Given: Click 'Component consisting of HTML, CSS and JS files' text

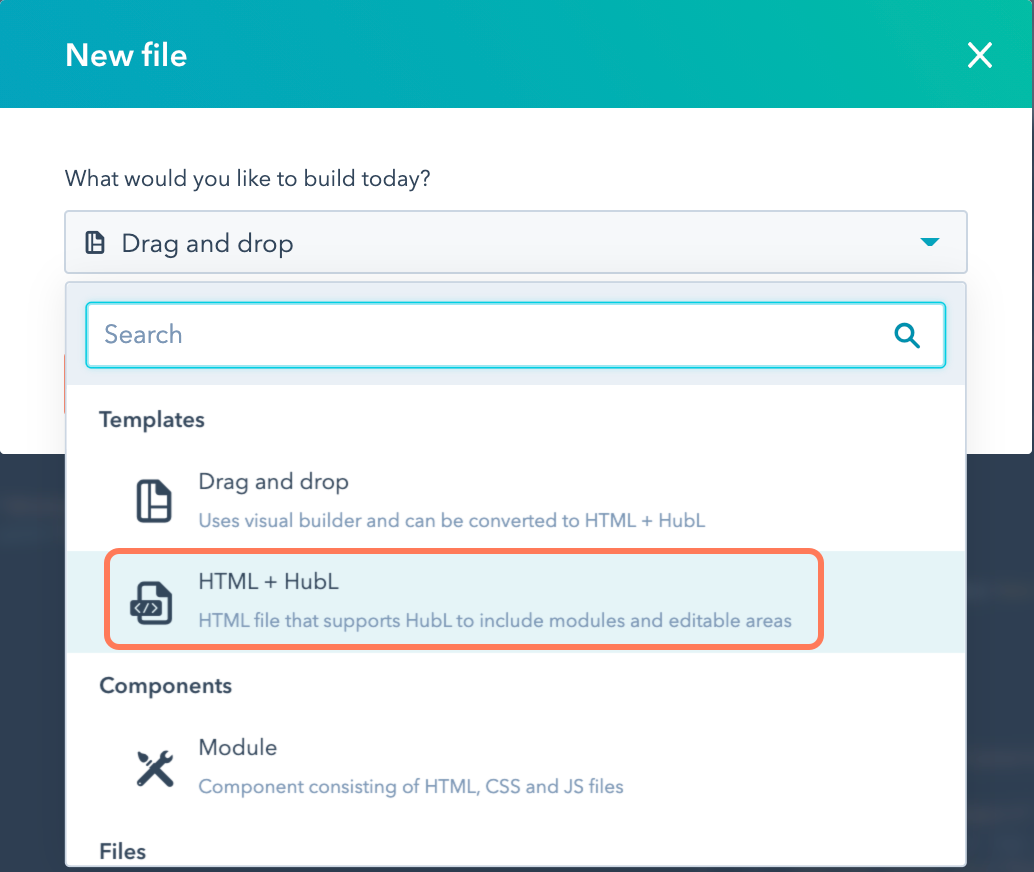Looking at the screenshot, I should [411, 786].
